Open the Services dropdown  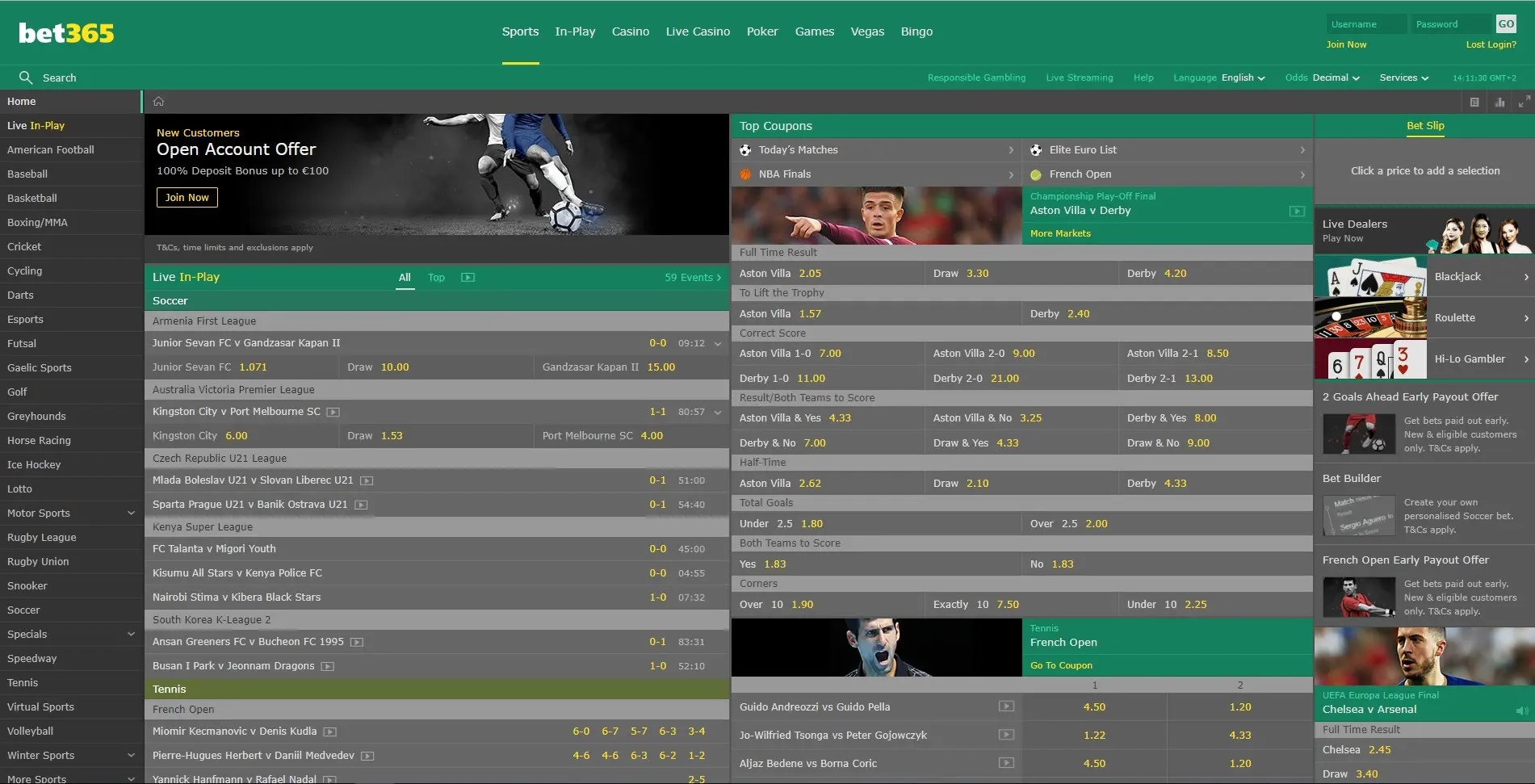click(1404, 78)
